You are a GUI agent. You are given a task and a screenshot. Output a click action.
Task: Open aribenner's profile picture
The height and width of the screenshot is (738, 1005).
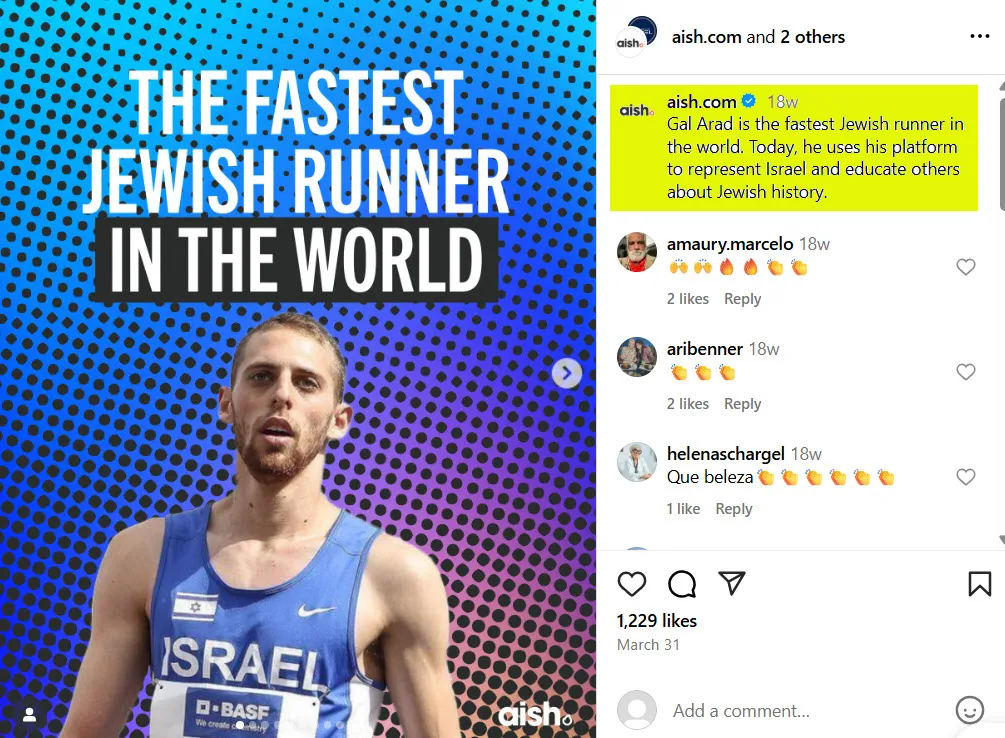point(636,357)
